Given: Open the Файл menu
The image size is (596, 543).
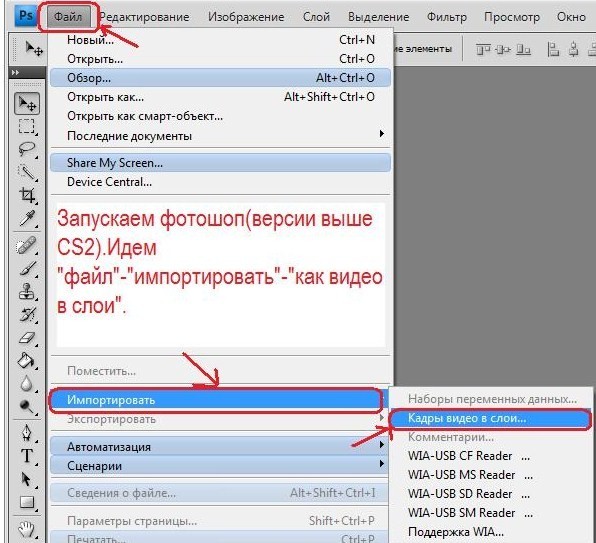Looking at the screenshot, I should (x=68, y=17).
